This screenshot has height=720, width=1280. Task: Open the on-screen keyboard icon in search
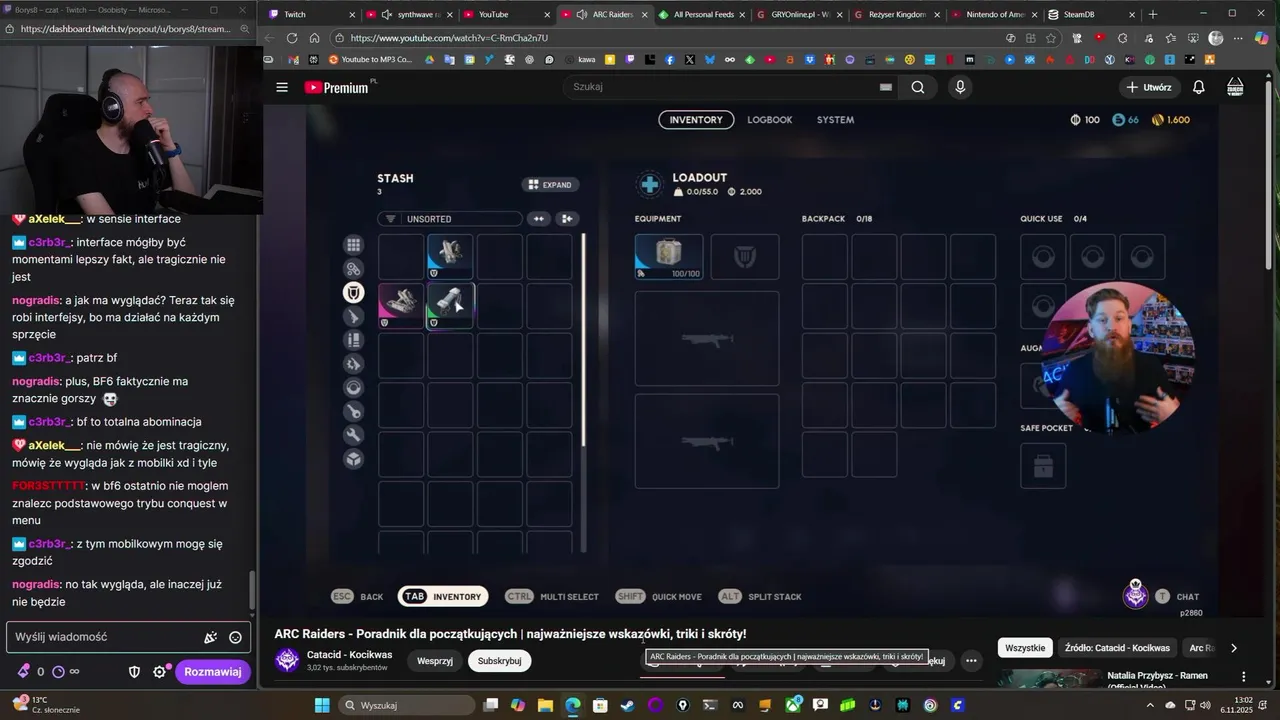click(x=885, y=87)
